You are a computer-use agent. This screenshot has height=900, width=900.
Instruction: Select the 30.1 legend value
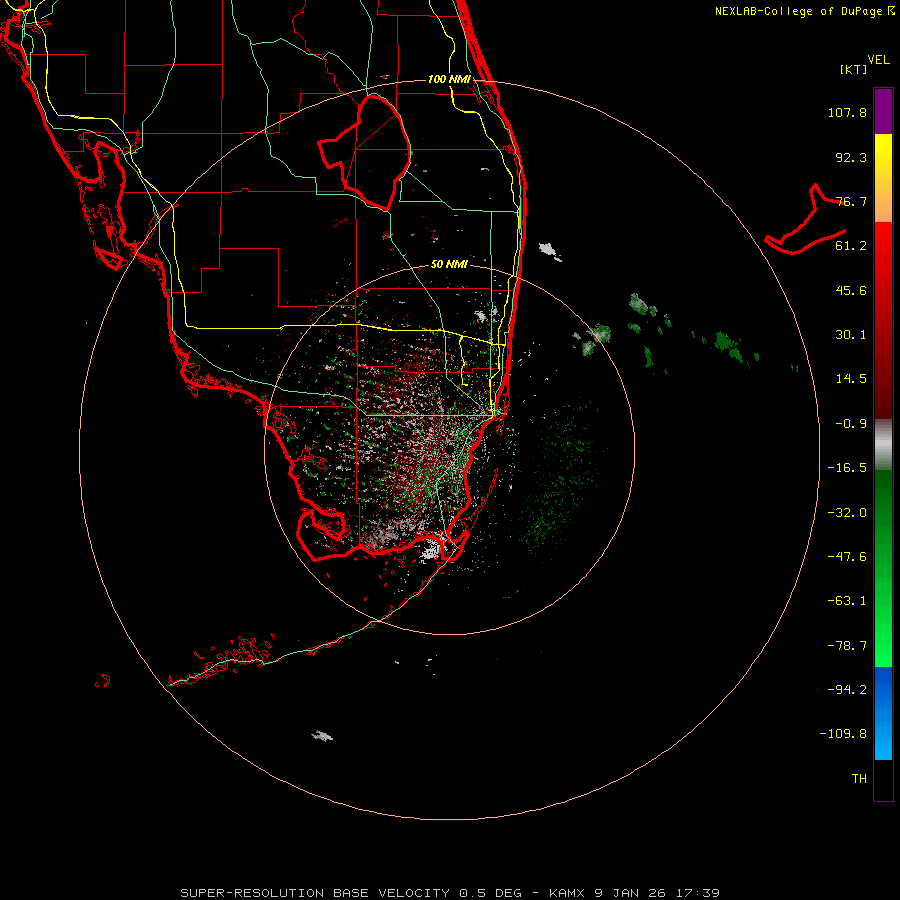[851, 335]
